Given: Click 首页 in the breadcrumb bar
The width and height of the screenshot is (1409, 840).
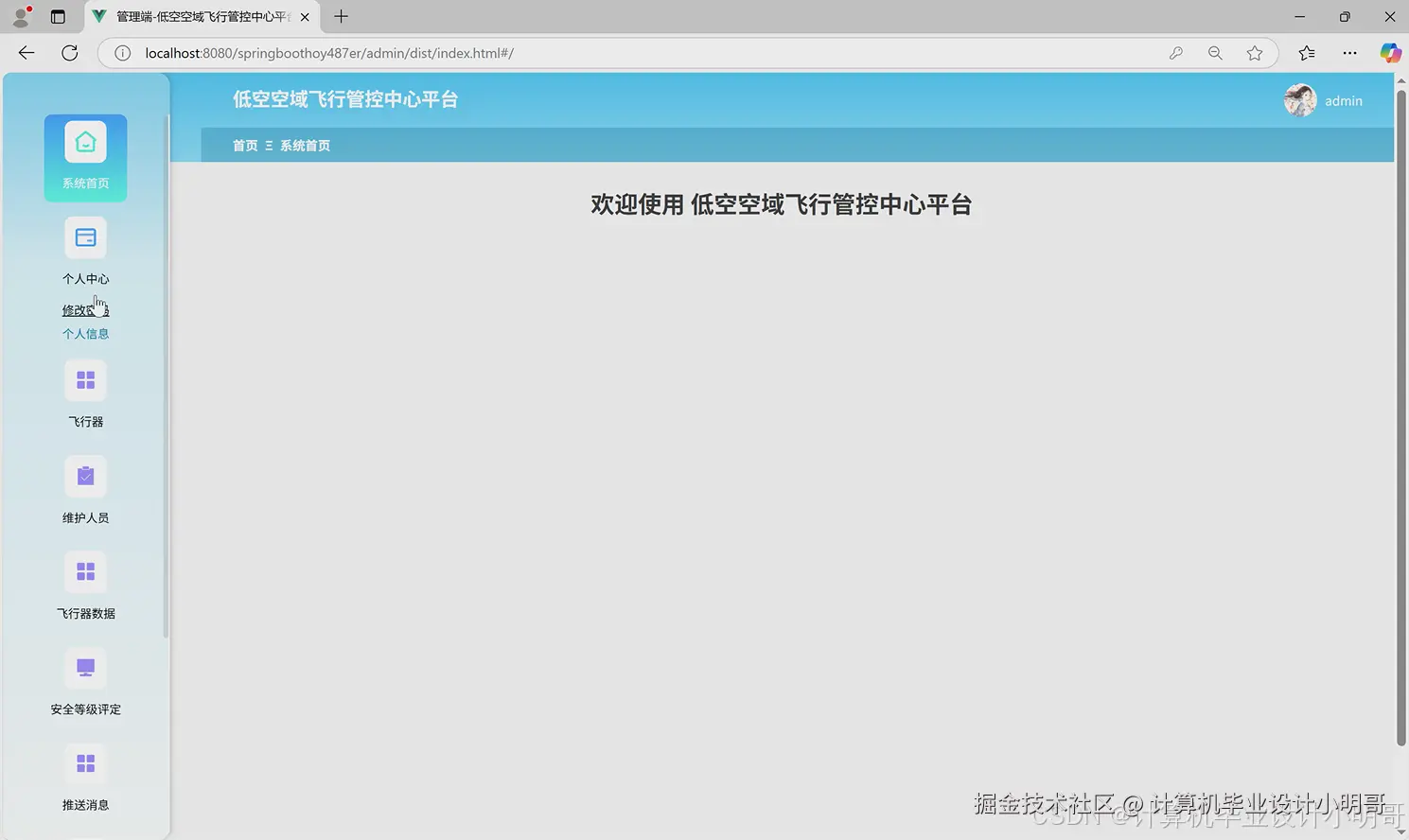Looking at the screenshot, I should point(245,145).
